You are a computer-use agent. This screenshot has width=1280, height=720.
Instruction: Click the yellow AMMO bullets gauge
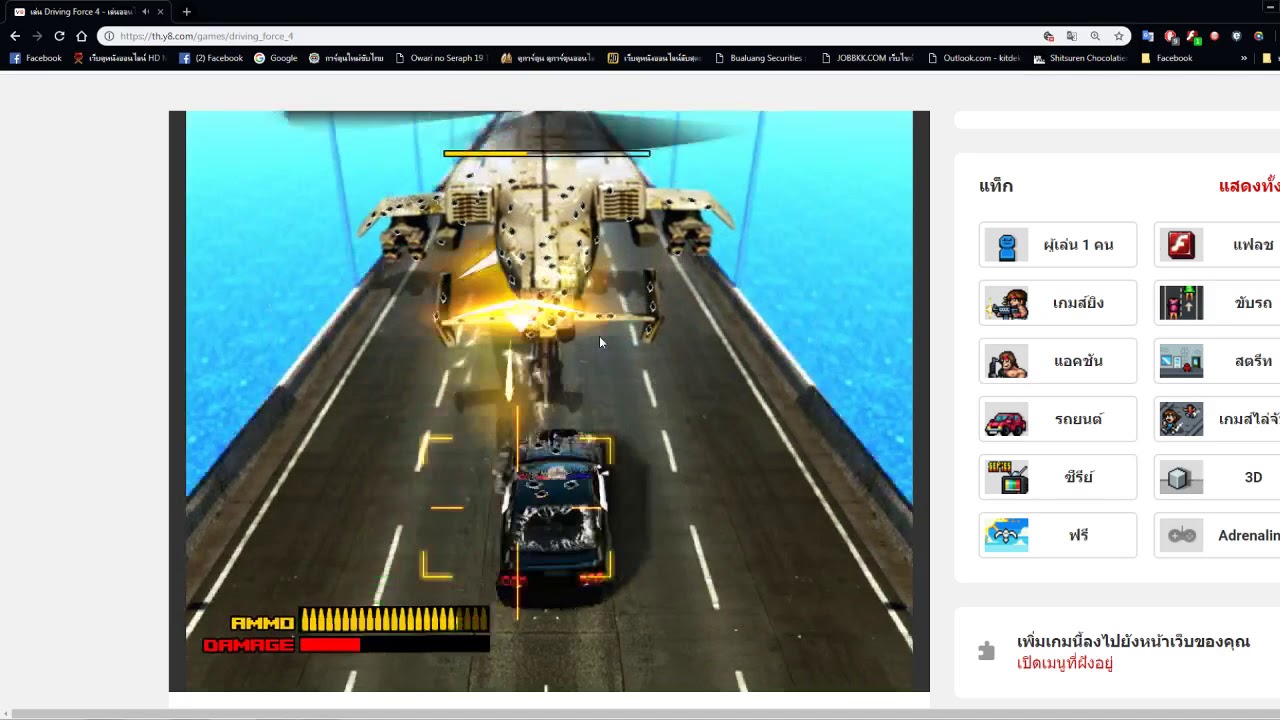[x=394, y=621]
